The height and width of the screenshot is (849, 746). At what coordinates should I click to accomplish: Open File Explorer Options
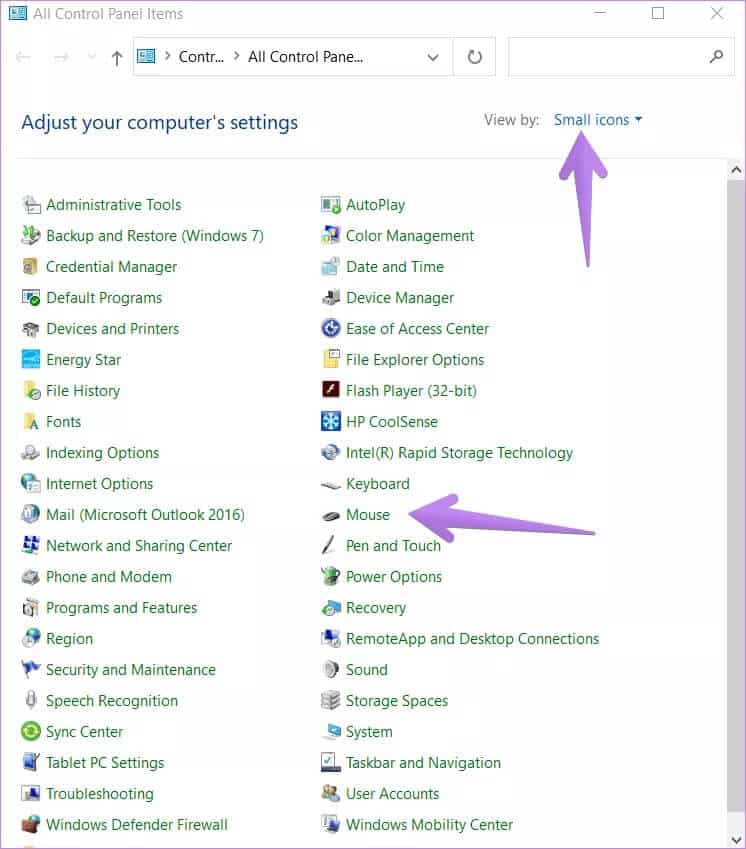click(x=415, y=360)
